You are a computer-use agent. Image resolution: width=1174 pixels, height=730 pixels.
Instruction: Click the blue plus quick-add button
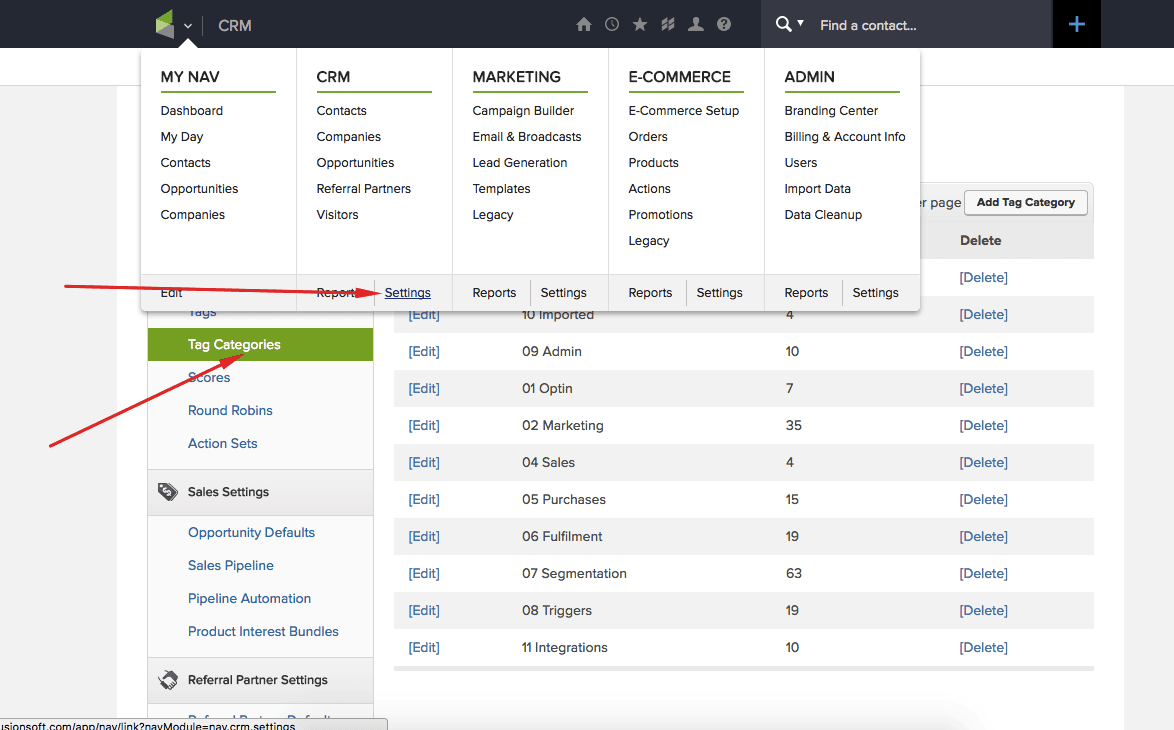click(1077, 24)
